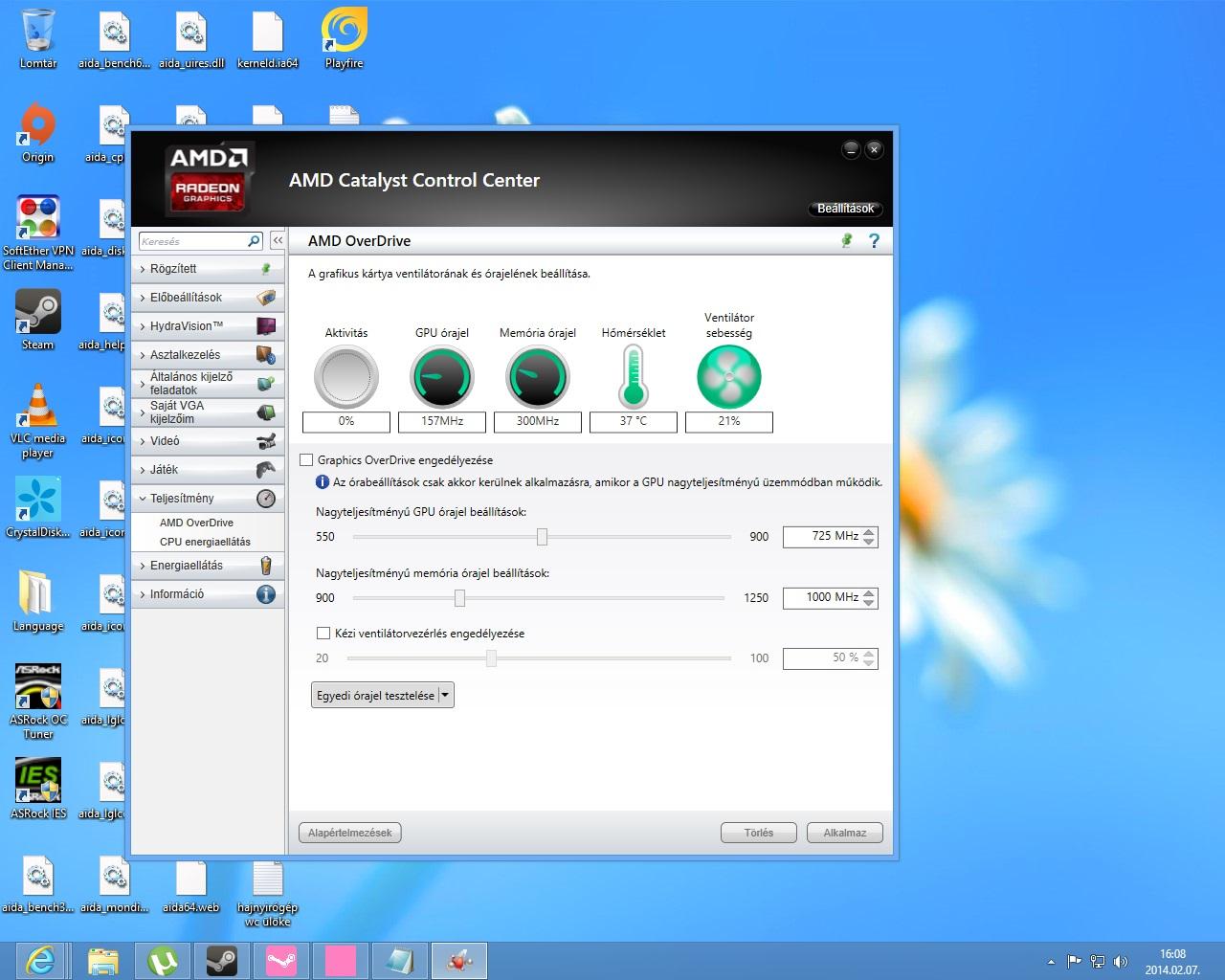
Task: Increase GPU clock with up stepper arrow
Action: tap(869, 532)
